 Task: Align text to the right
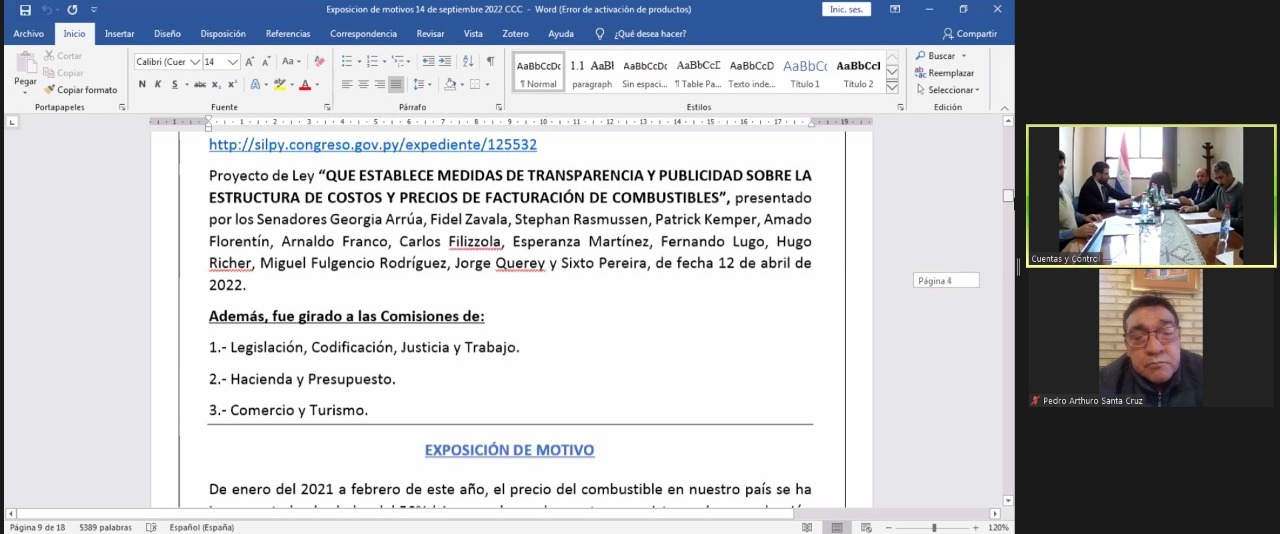(x=380, y=85)
